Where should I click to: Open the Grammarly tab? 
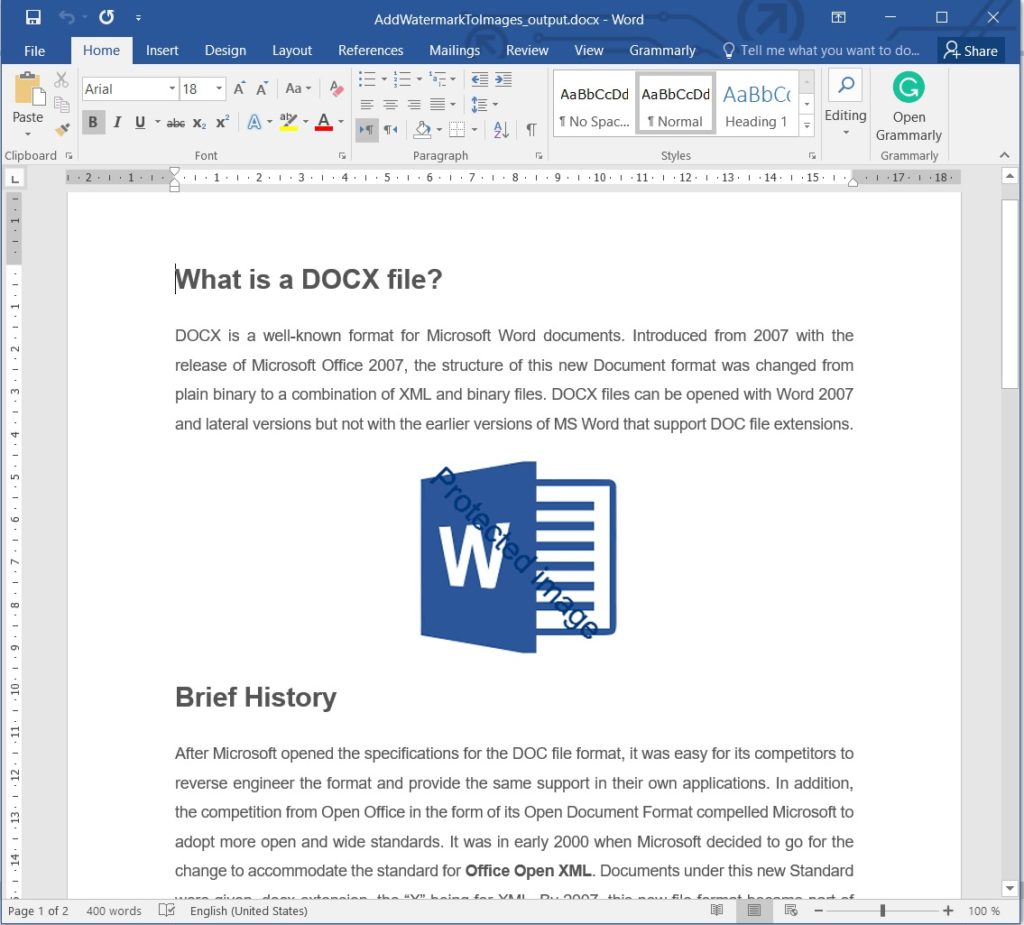[662, 50]
